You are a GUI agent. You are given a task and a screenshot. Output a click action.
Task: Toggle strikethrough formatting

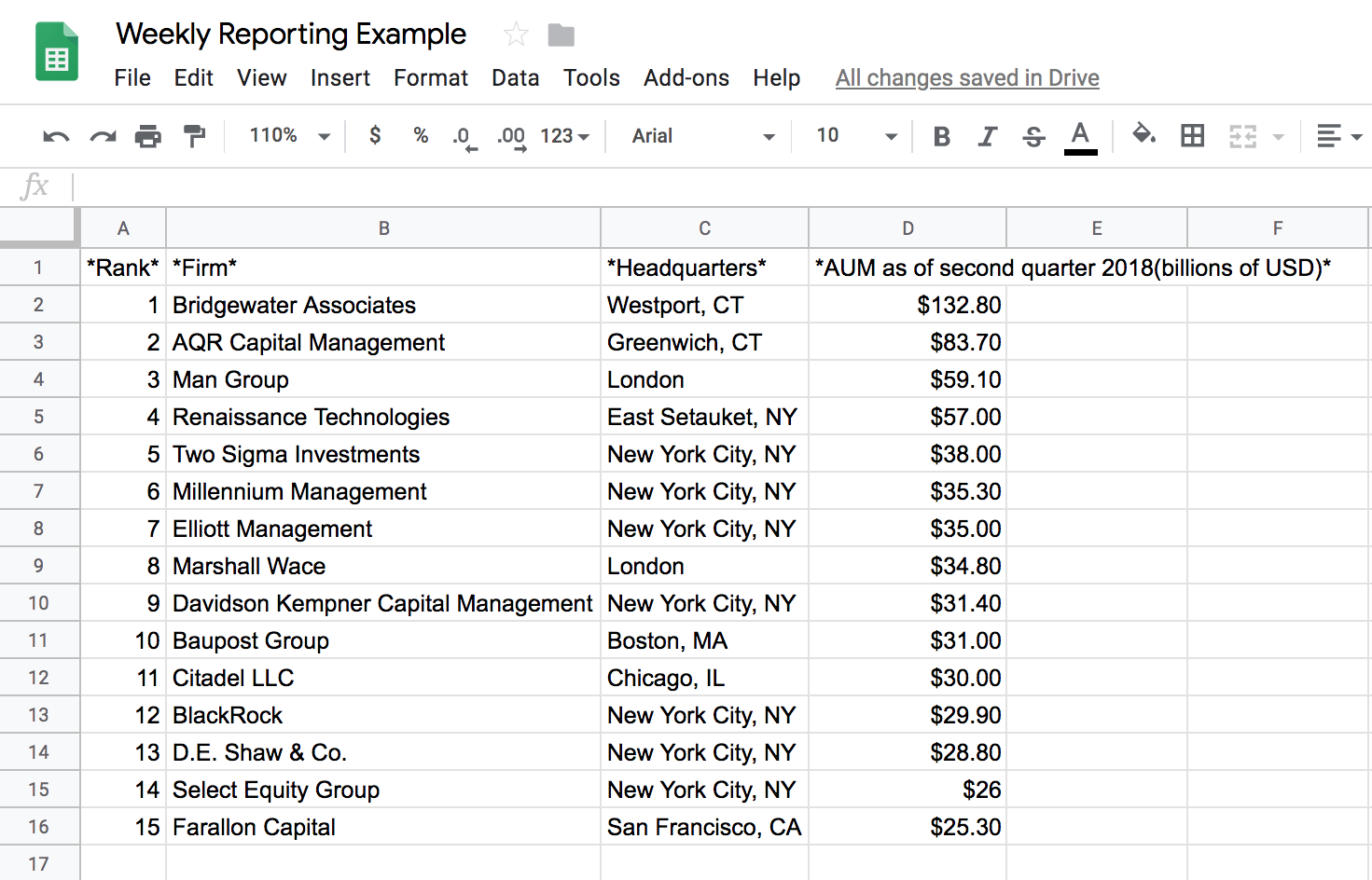(1033, 135)
